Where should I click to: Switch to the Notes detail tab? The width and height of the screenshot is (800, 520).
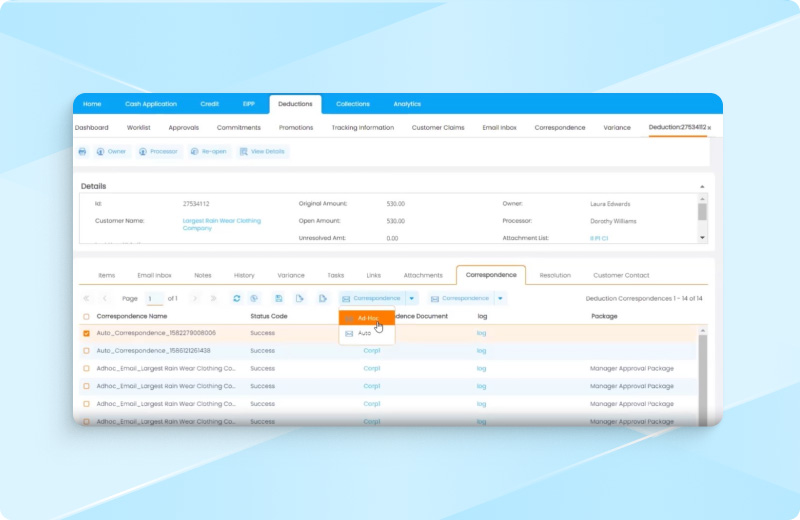point(203,276)
